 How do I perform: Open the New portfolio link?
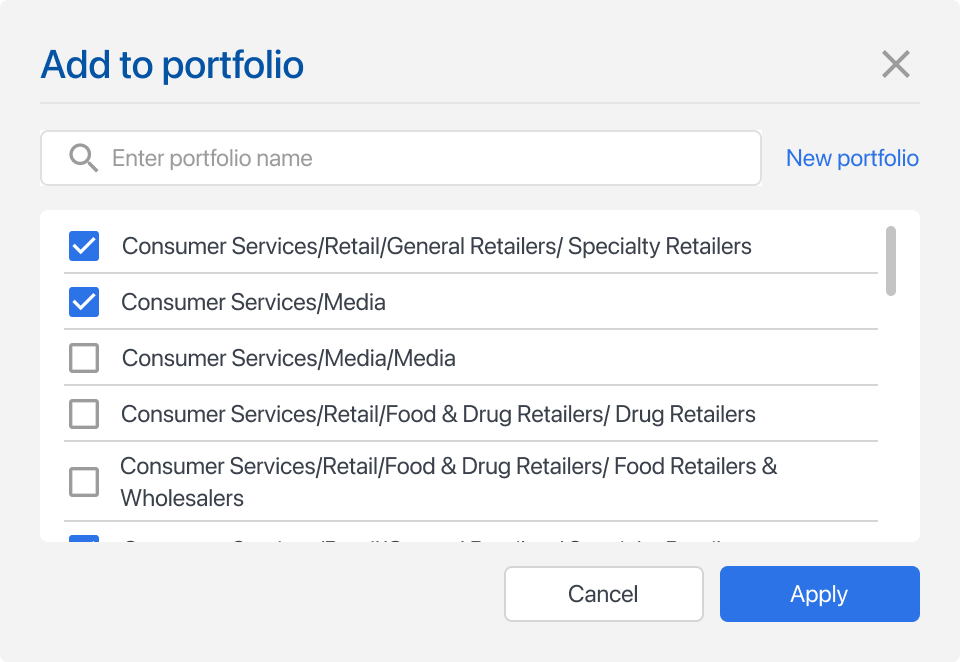pyautogui.click(x=852, y=158)
